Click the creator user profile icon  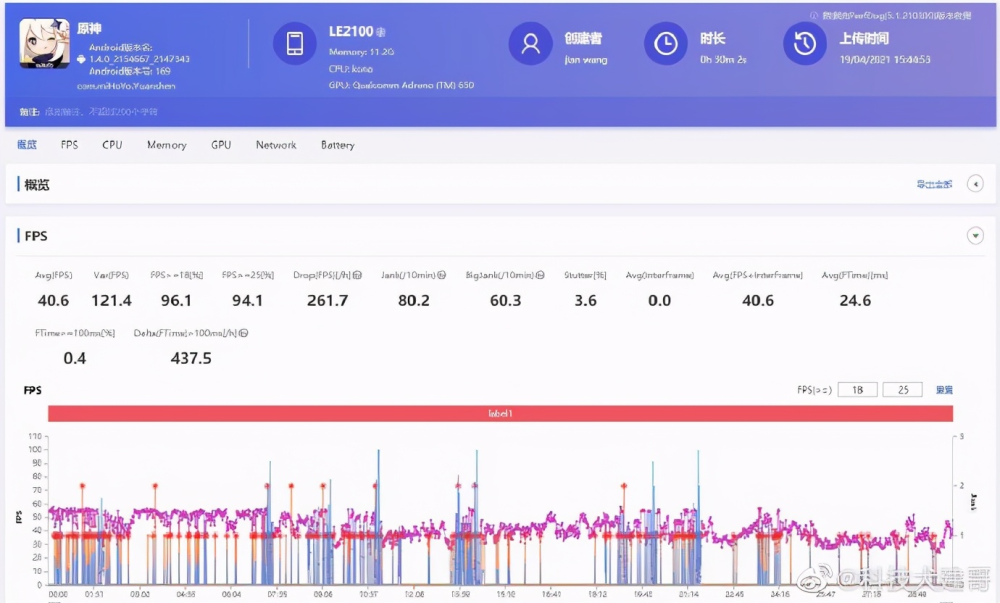click(530, 43)
